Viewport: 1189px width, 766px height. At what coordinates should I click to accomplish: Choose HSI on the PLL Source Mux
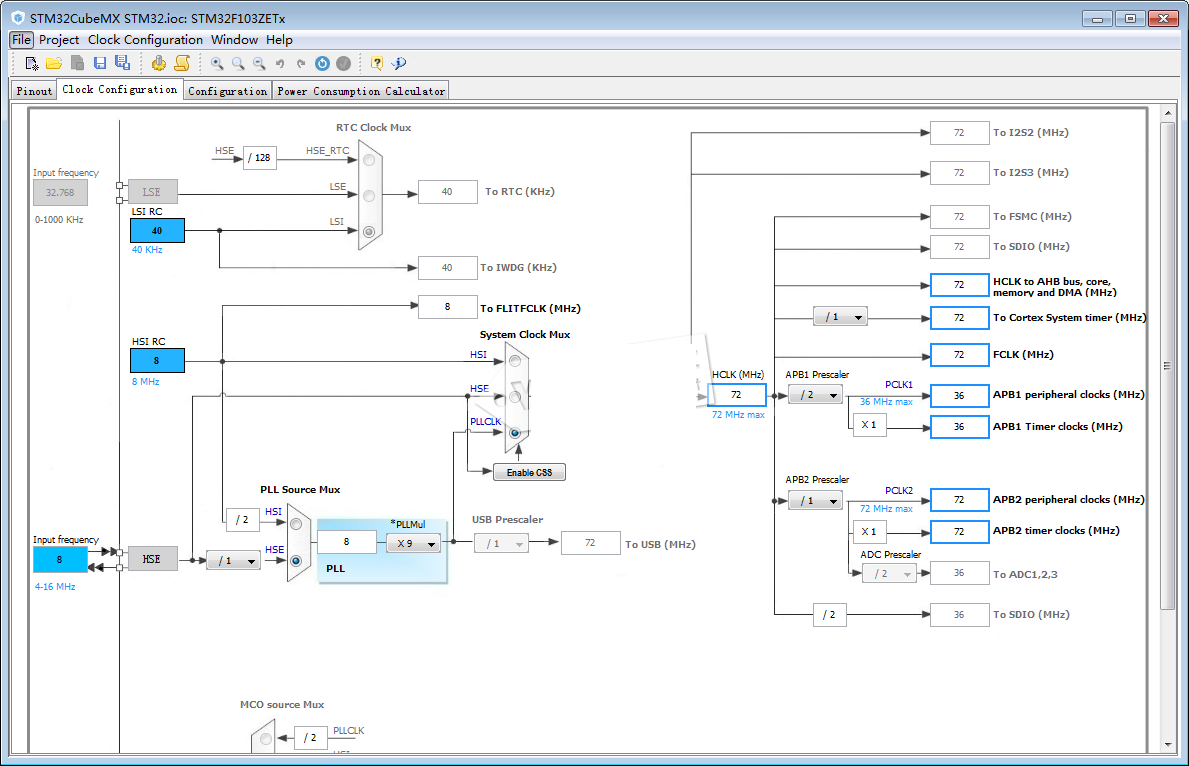(296, 524)
